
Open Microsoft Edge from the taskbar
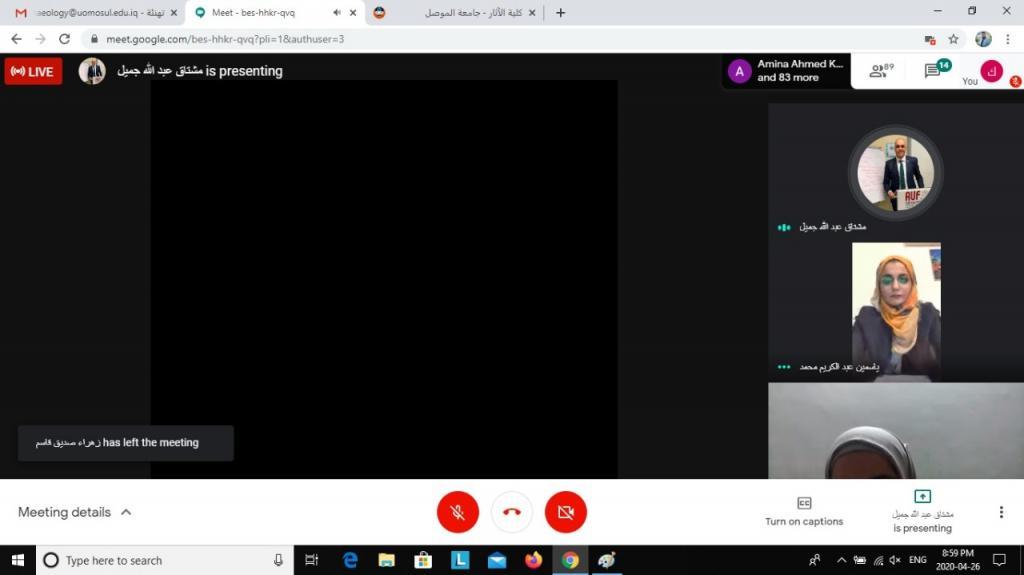pyautogui.click(x=350, y=560)
